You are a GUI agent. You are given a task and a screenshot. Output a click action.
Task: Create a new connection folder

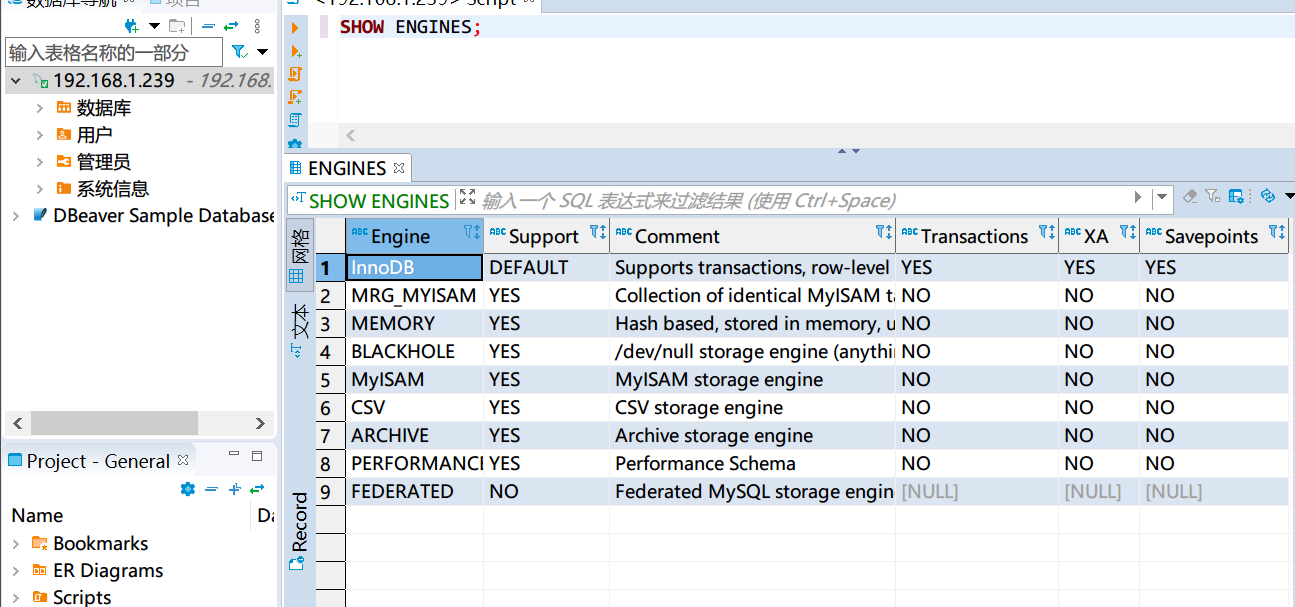click(x=177, y=27)
